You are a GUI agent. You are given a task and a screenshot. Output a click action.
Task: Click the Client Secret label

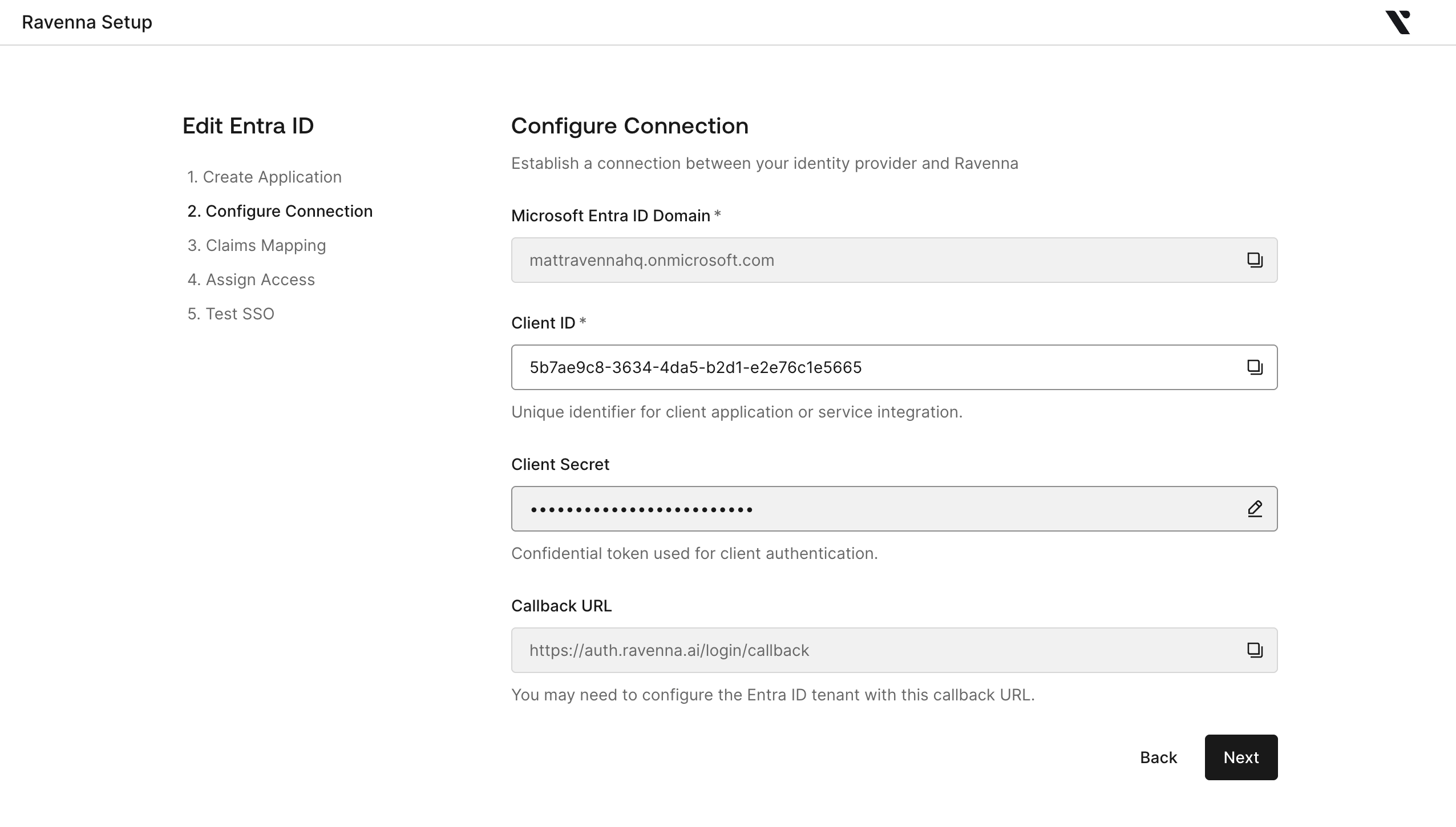click(x=560, y=464)
